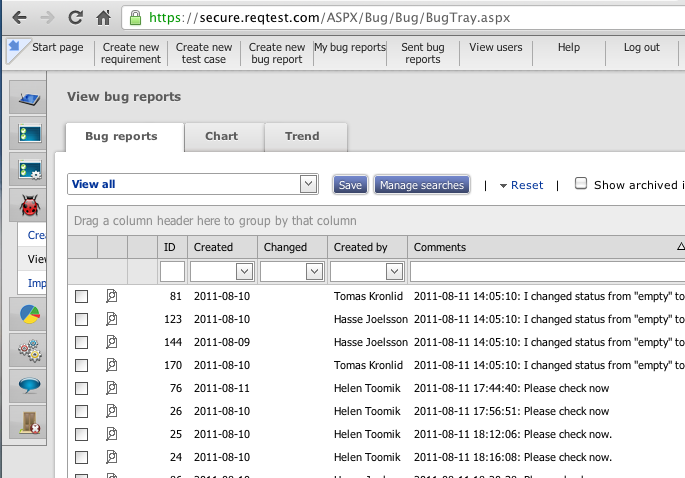Select the checkbox for bug 123
This screenshot has width=685, height=478.
[x=82, y=319]
